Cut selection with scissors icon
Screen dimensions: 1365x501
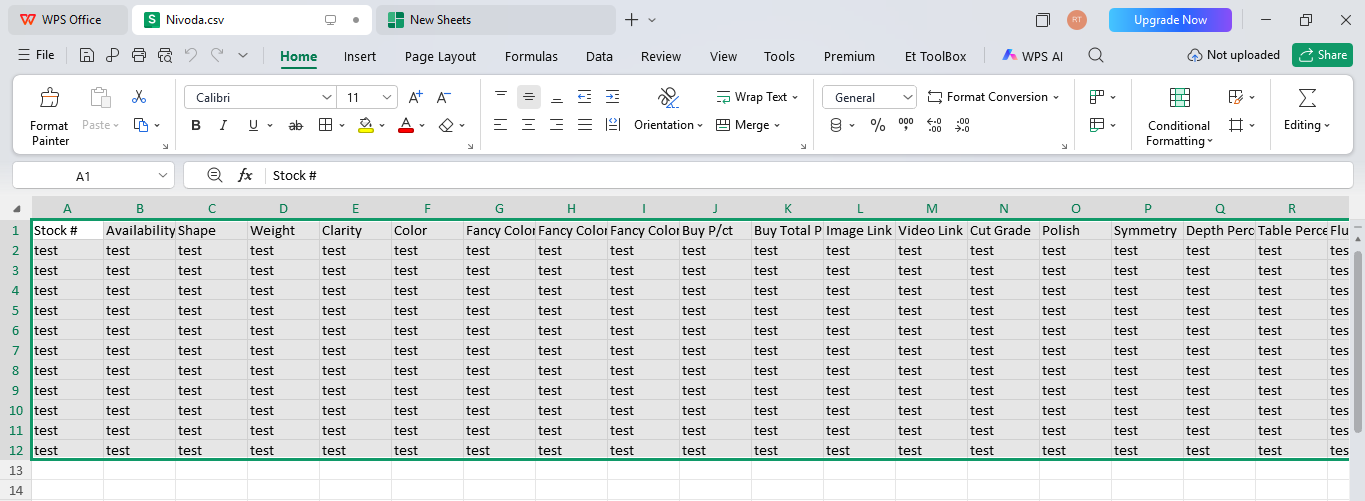click(139, 97)
